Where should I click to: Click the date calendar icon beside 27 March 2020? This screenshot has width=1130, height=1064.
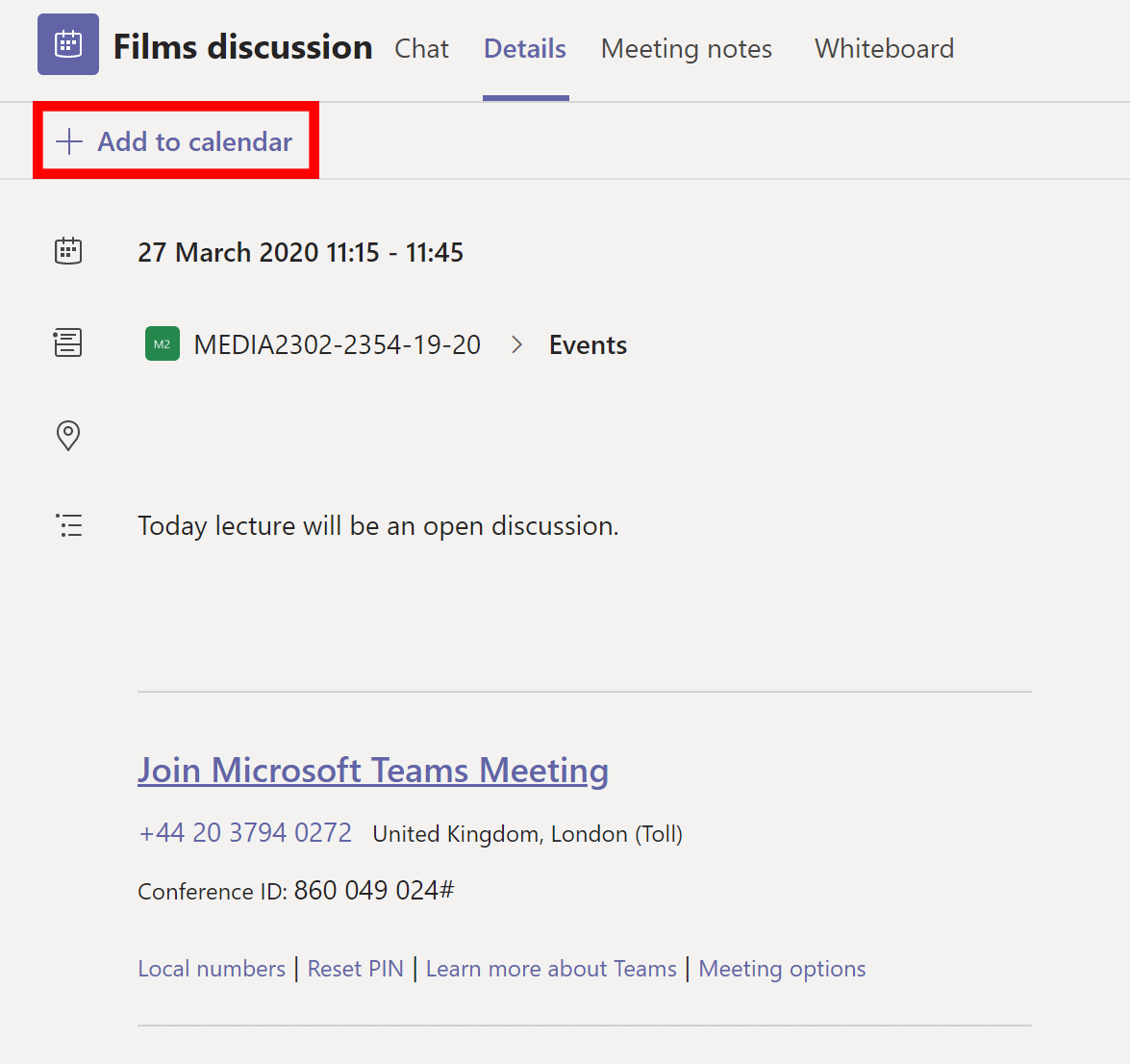pos(68,252)
